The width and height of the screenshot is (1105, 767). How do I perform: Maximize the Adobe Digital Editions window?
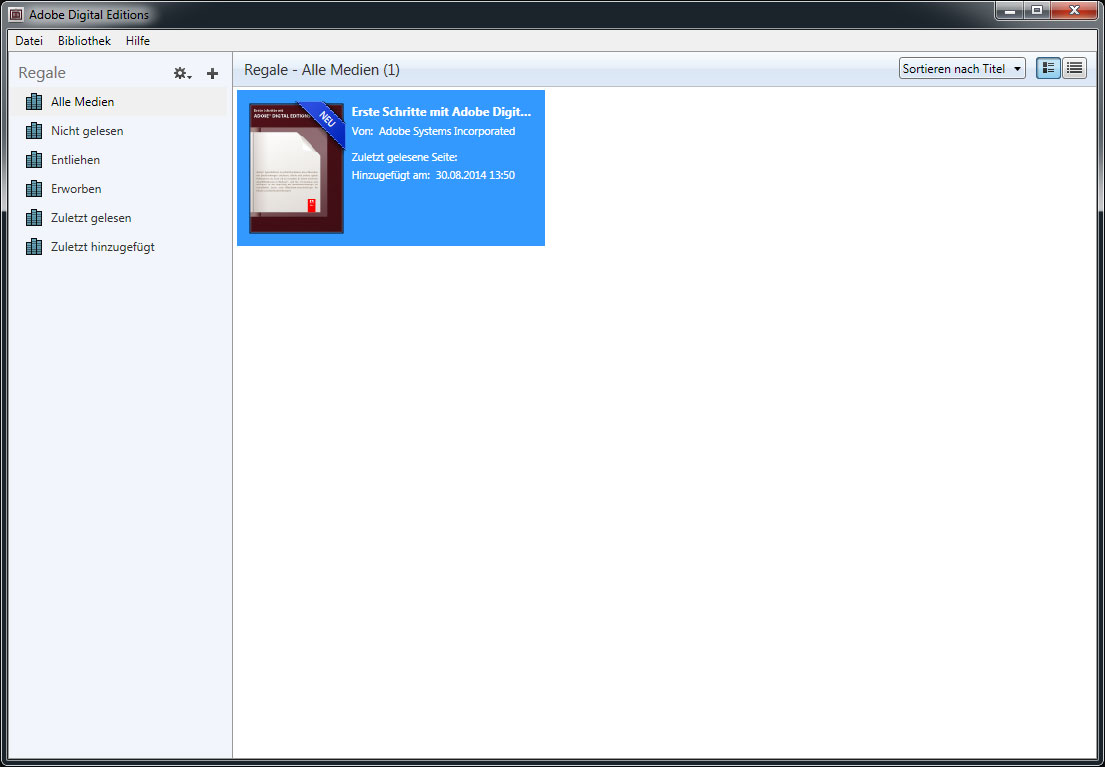1037,10
